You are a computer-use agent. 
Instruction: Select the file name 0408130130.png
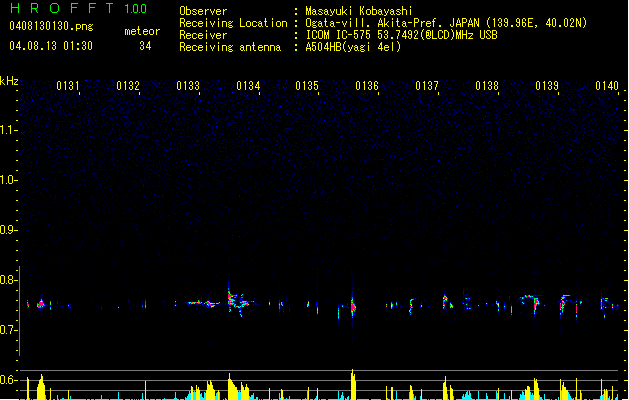point(51,26)
